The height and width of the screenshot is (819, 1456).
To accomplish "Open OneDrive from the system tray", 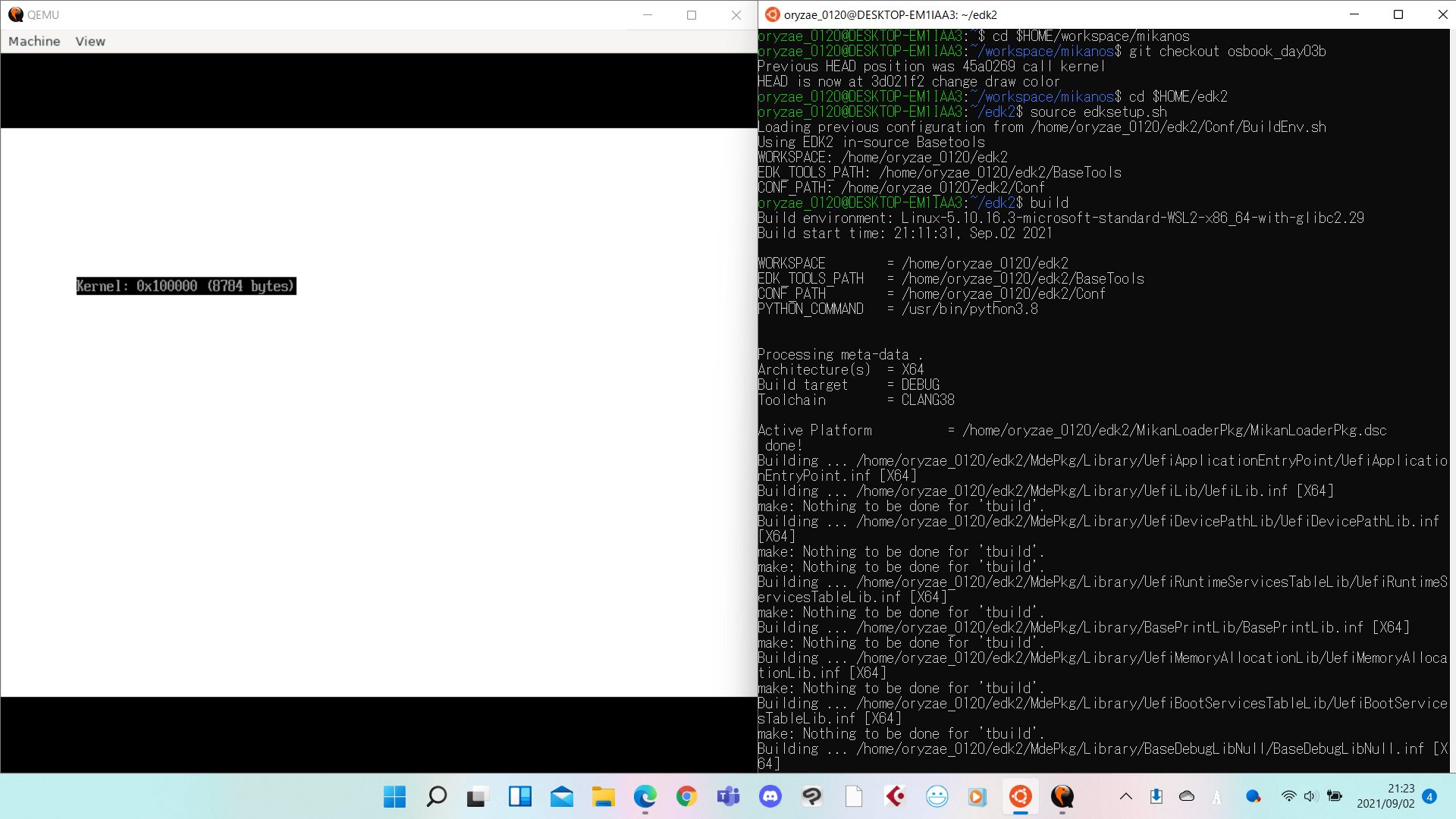I will (1186, 797).
